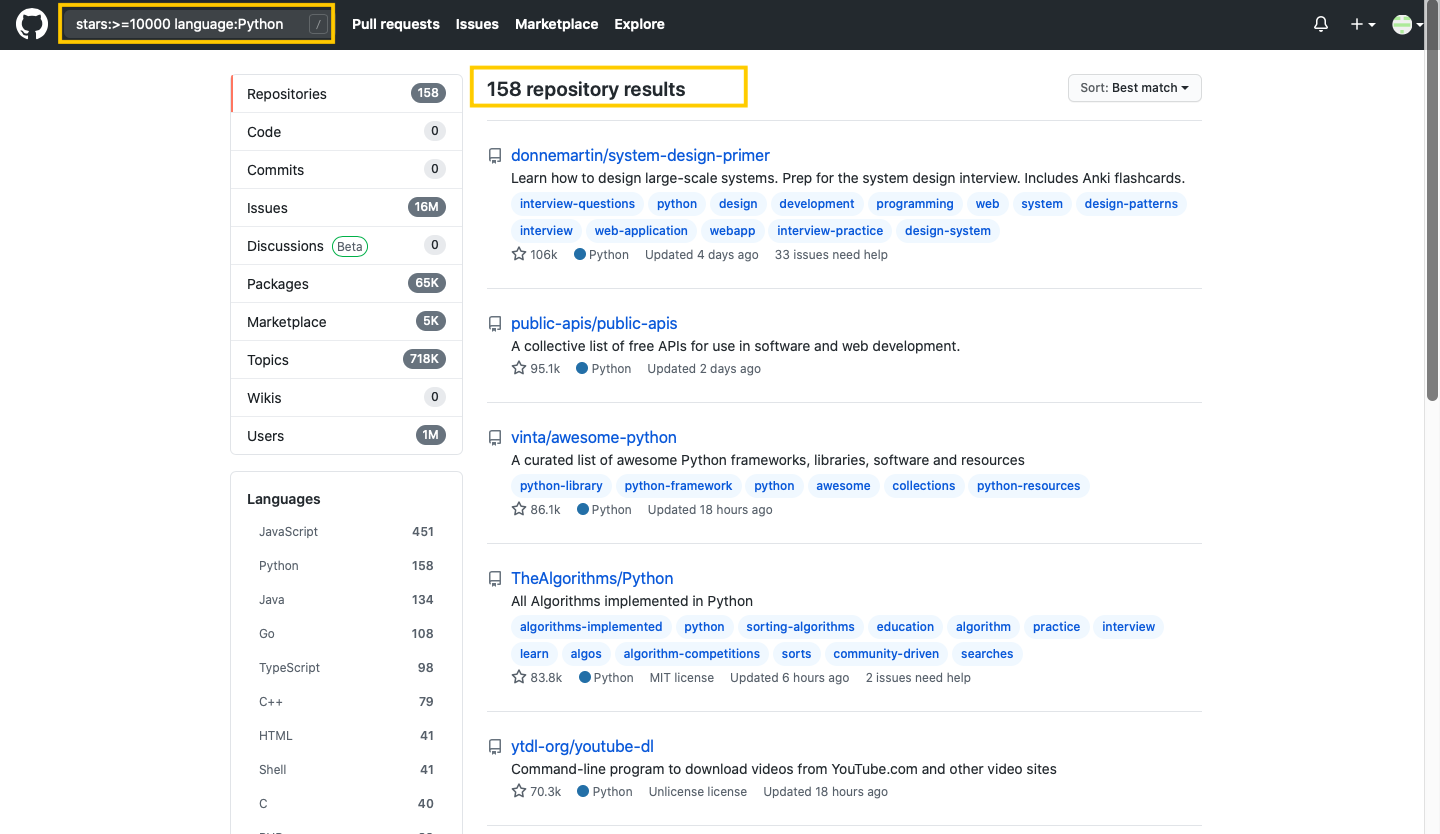Open the donnemartin/system-design-primer repository link
Viewport: 1440px width, 834px height.
click(640, 155)
